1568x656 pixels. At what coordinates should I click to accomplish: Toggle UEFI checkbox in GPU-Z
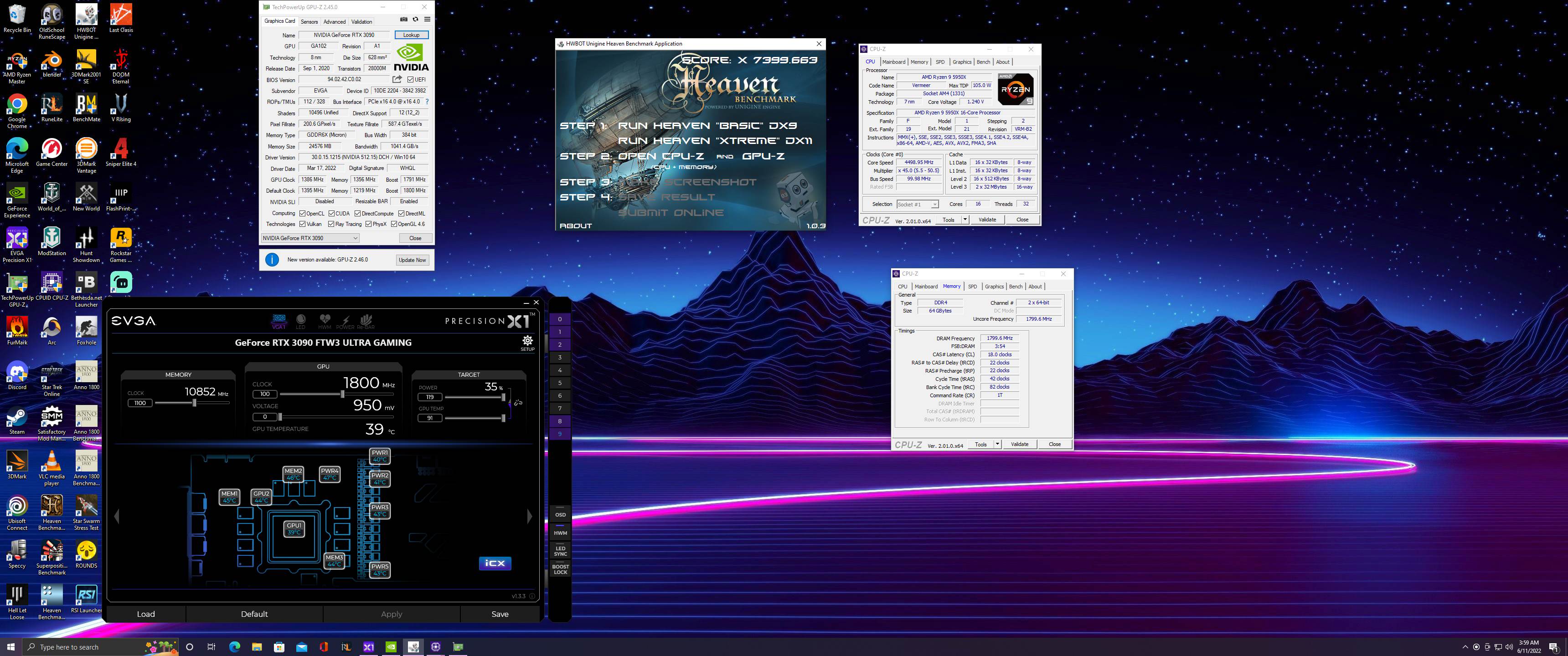410,79
